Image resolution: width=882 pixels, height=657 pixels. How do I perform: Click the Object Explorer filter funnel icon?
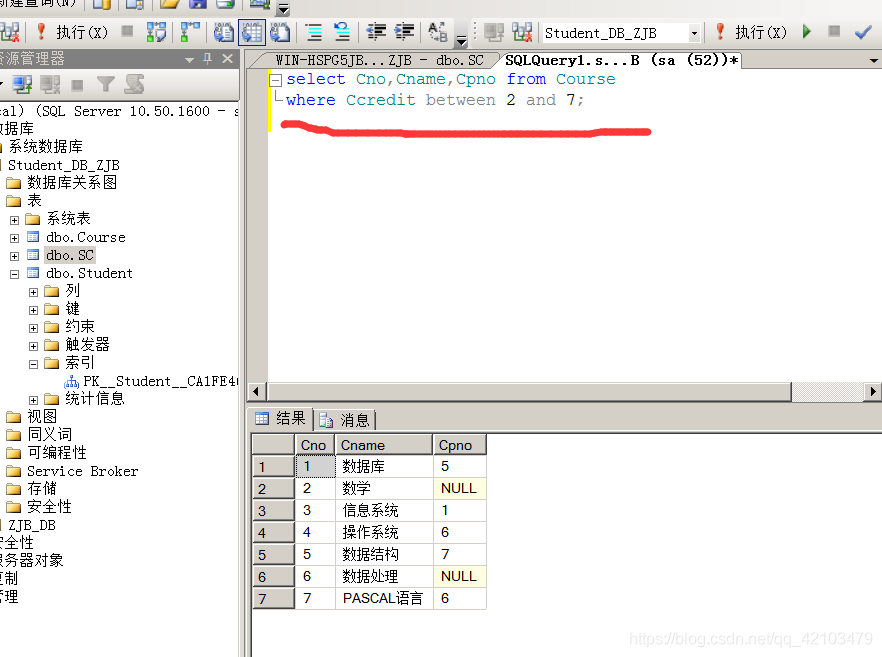point(105,84)
